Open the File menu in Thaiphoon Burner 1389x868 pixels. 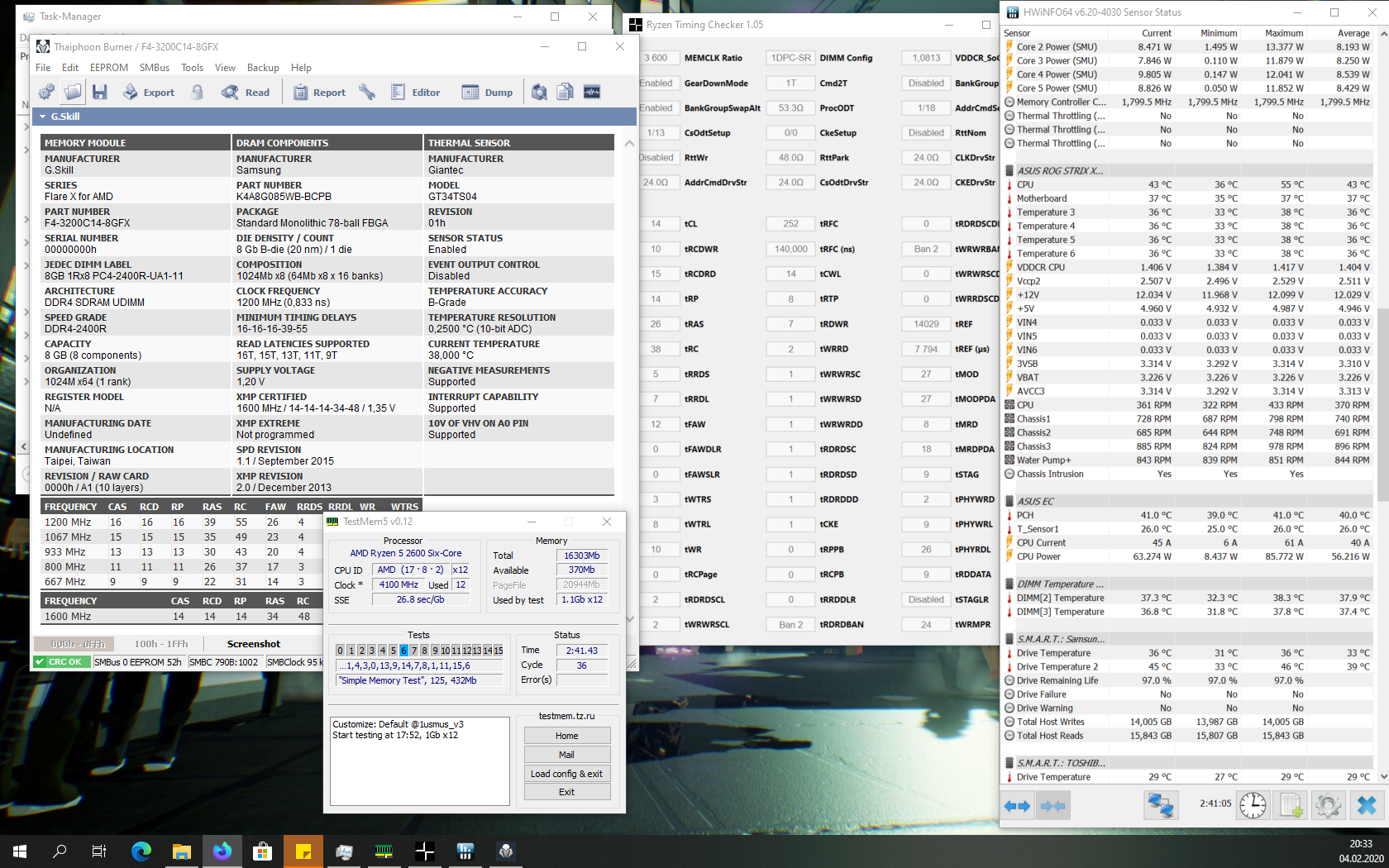click(x=43, y=68)
